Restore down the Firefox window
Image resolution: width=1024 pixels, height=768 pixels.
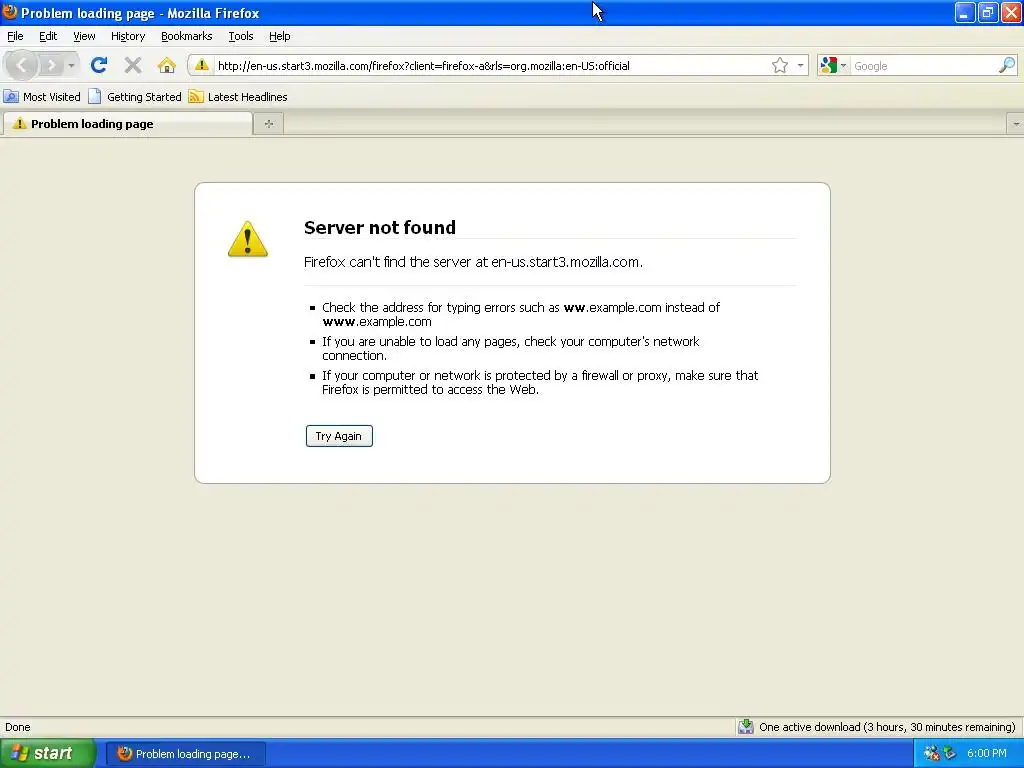988,12
